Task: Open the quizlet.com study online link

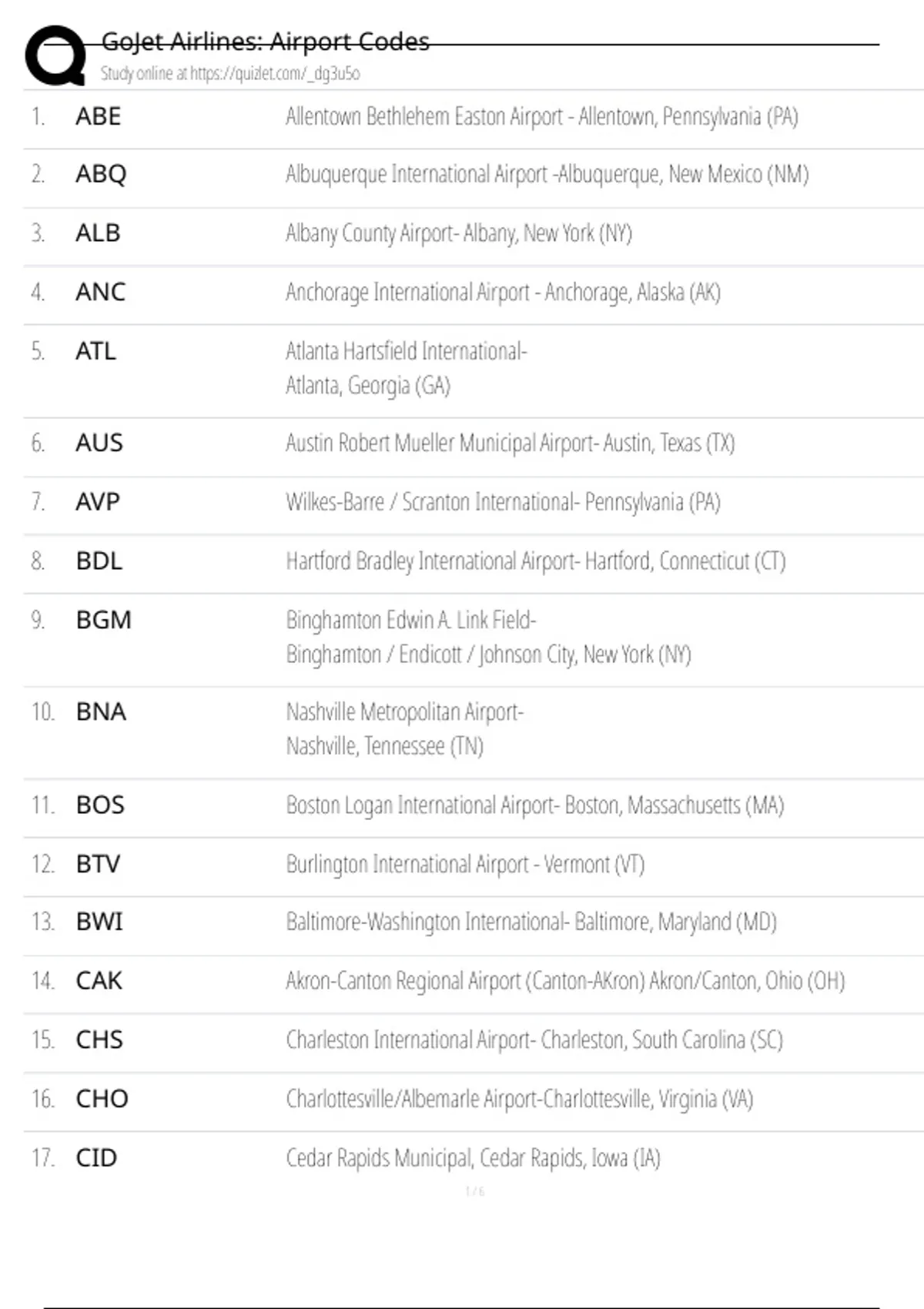Action: click(x=230, y=73)
